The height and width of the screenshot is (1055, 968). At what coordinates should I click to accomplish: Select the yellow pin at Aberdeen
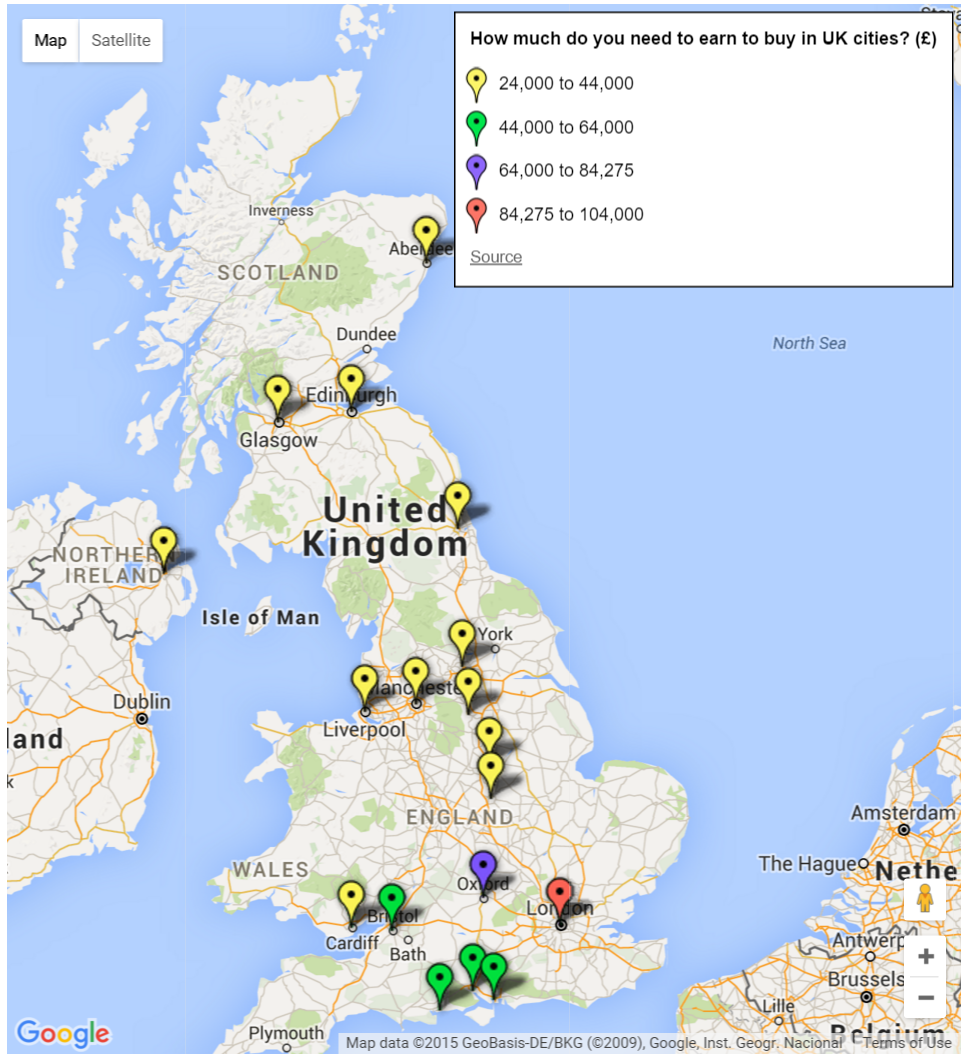pos(426,234)
